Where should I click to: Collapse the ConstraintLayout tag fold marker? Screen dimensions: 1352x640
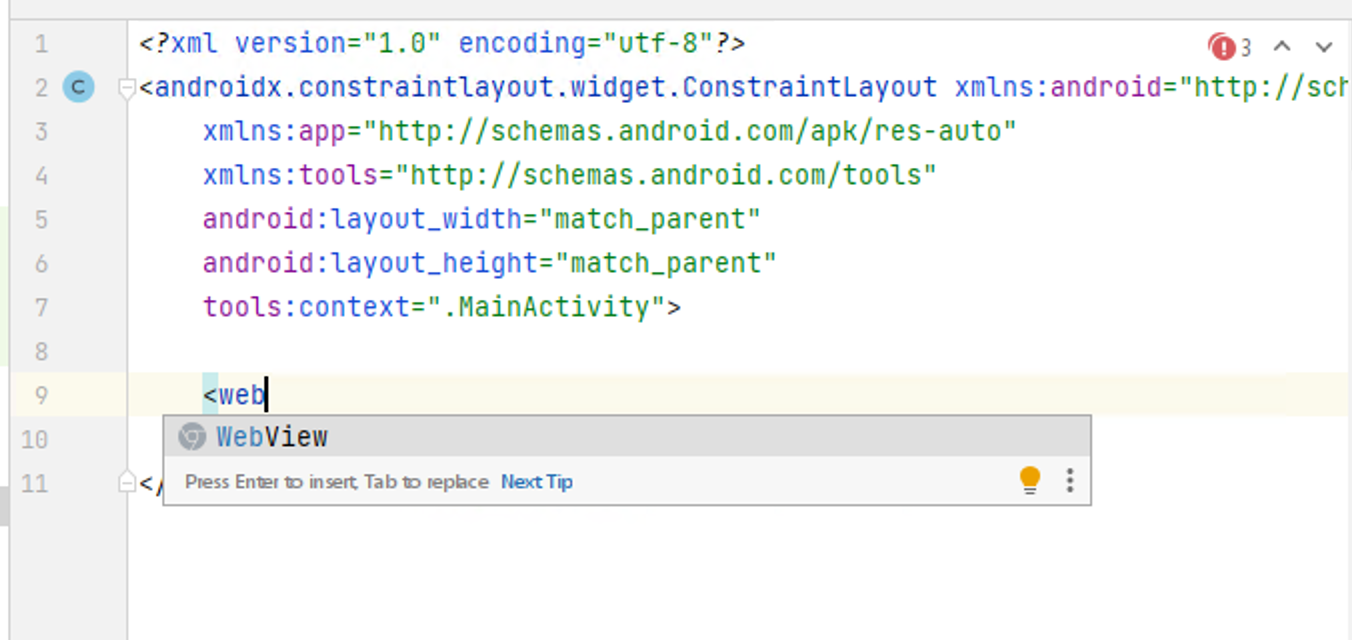tap(127, 88)
